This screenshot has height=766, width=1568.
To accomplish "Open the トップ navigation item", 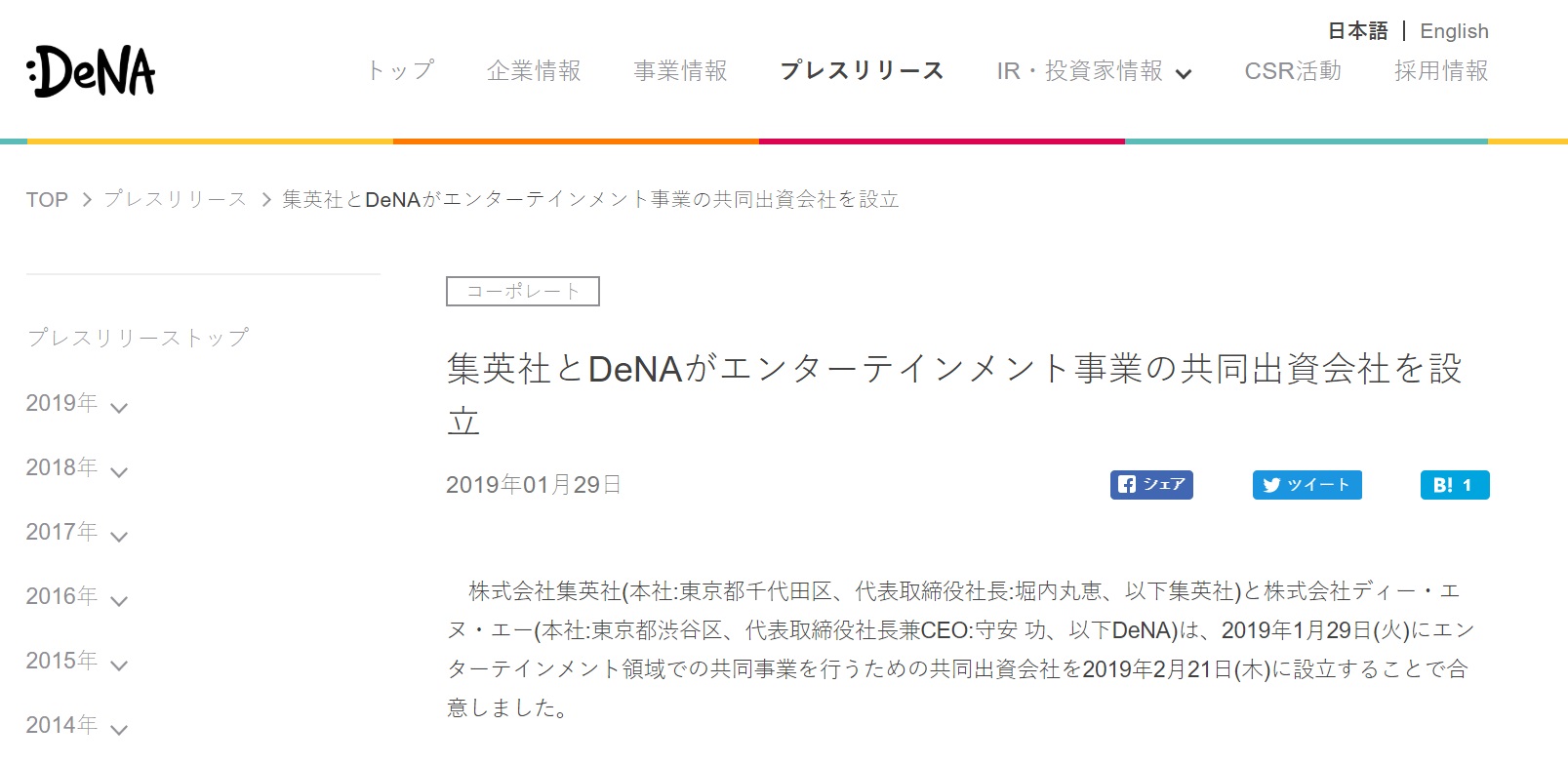I will point(399,71).
